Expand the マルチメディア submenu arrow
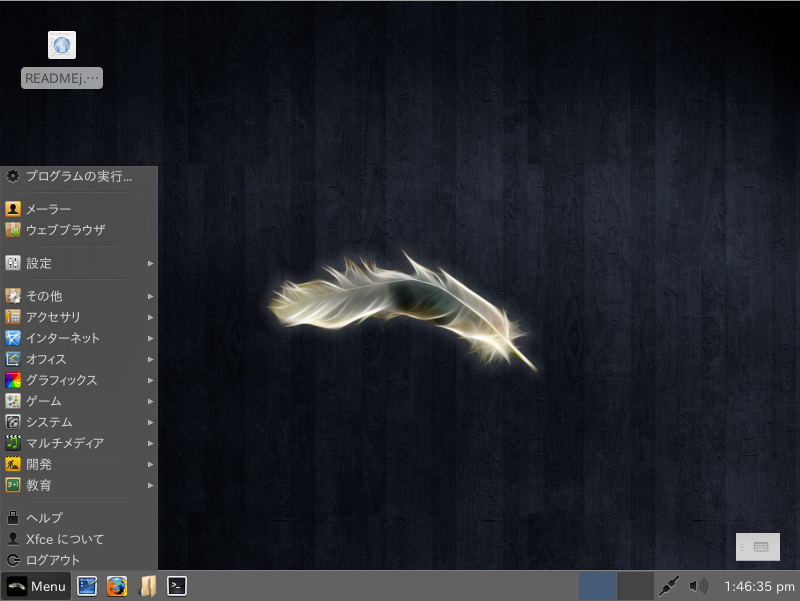Viewport: 800px width, 601px height. (x=151, y=443)
